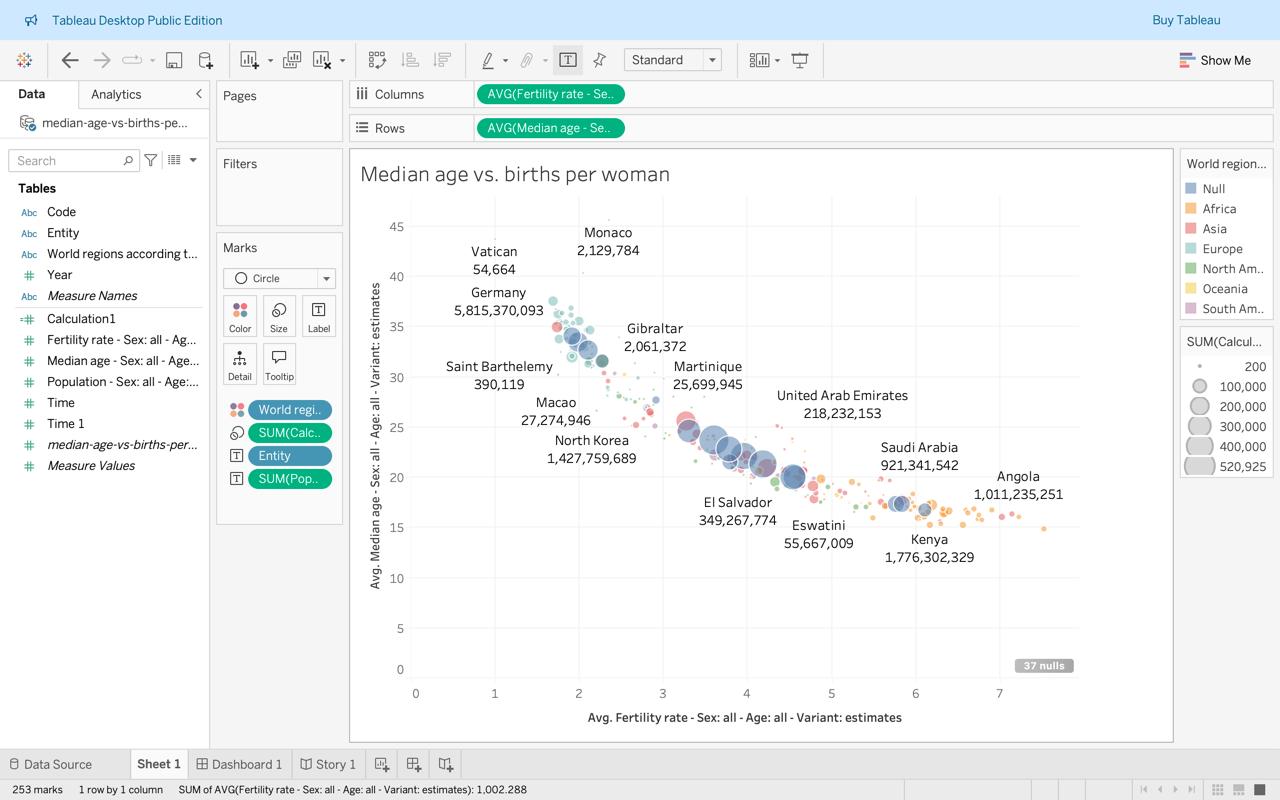Viewport: 1280px width, 800px height.
Task: Open Presentation mode
Action: [x=800, y=60]
